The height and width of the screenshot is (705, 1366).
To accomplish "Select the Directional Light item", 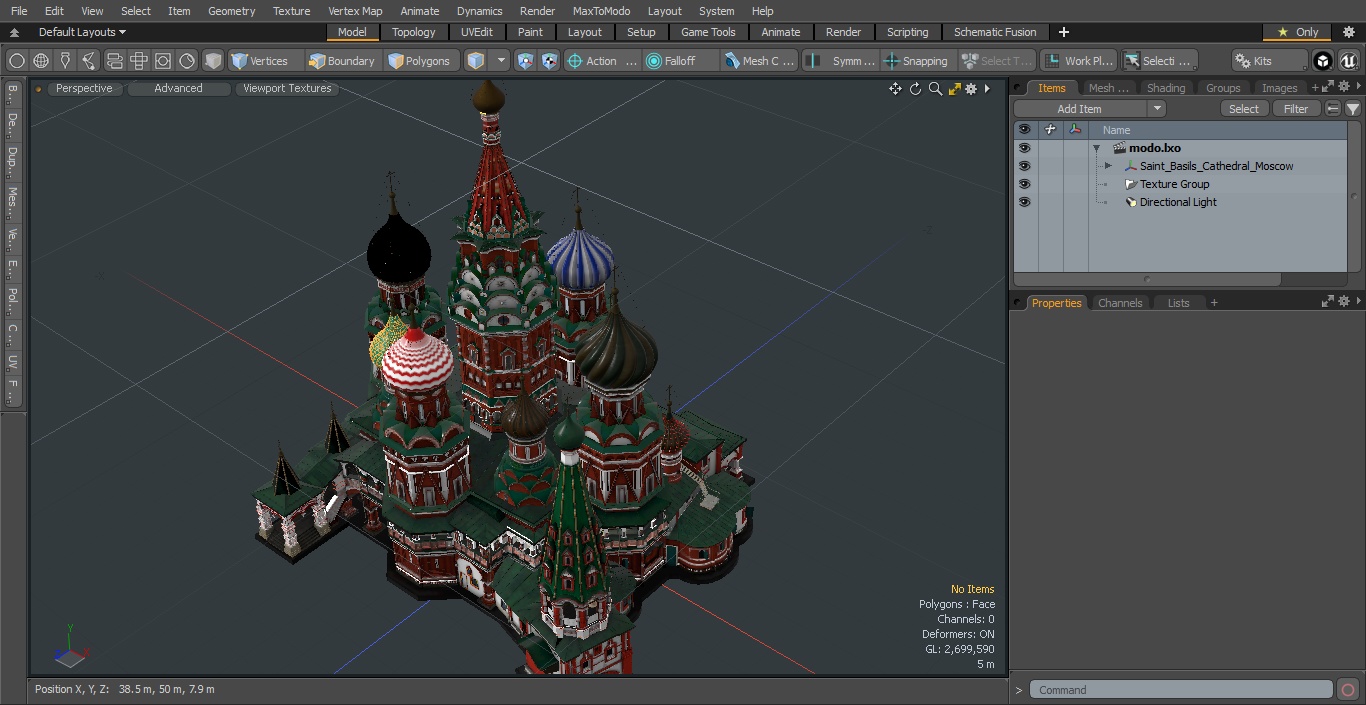I will coord(1178,202).
